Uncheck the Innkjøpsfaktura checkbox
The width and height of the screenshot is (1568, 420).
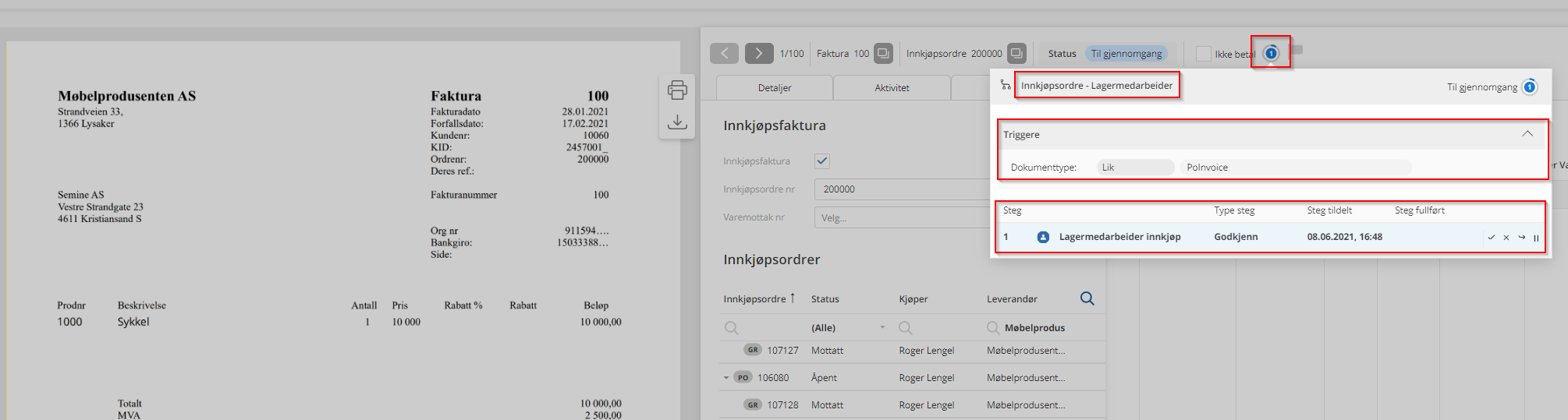click(x=822, y=161)
